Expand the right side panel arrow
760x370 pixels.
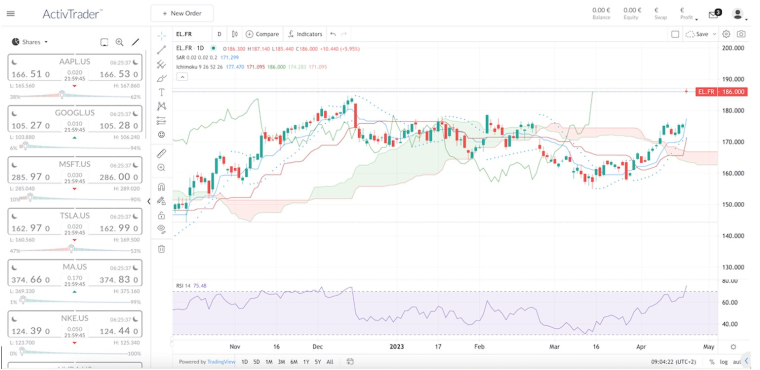tap(746, 361)
